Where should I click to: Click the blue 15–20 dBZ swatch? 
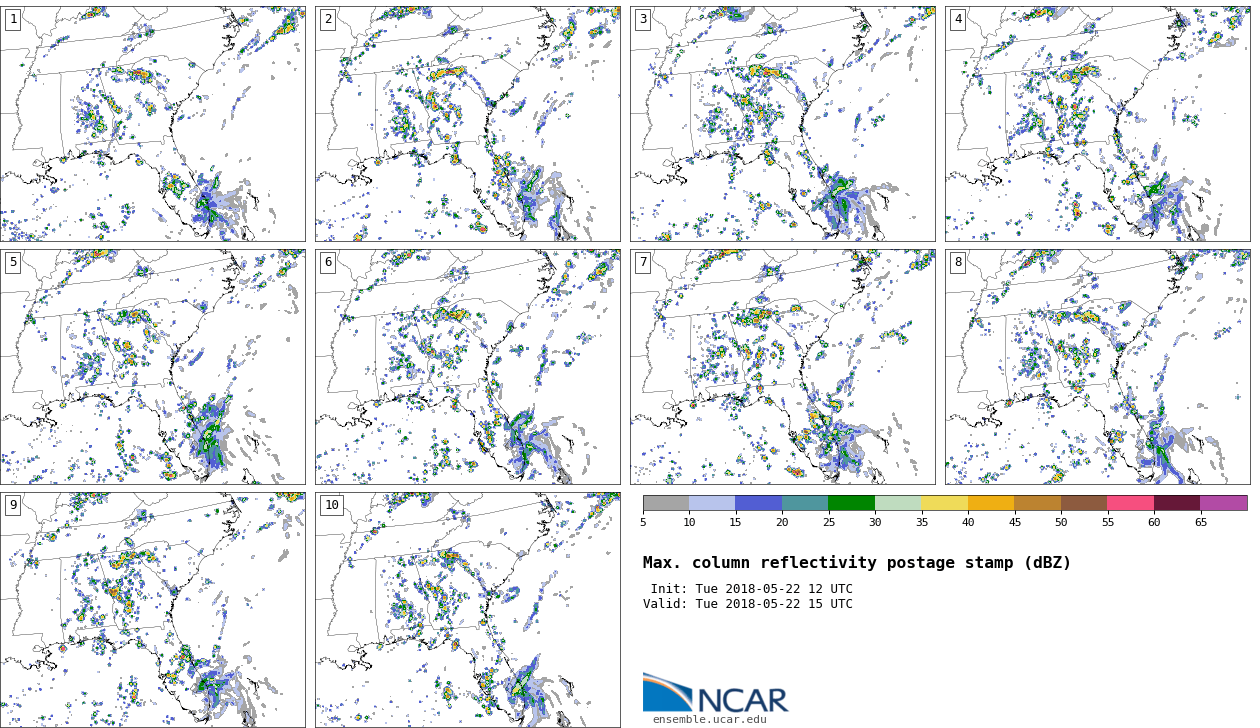coord(758,503)
